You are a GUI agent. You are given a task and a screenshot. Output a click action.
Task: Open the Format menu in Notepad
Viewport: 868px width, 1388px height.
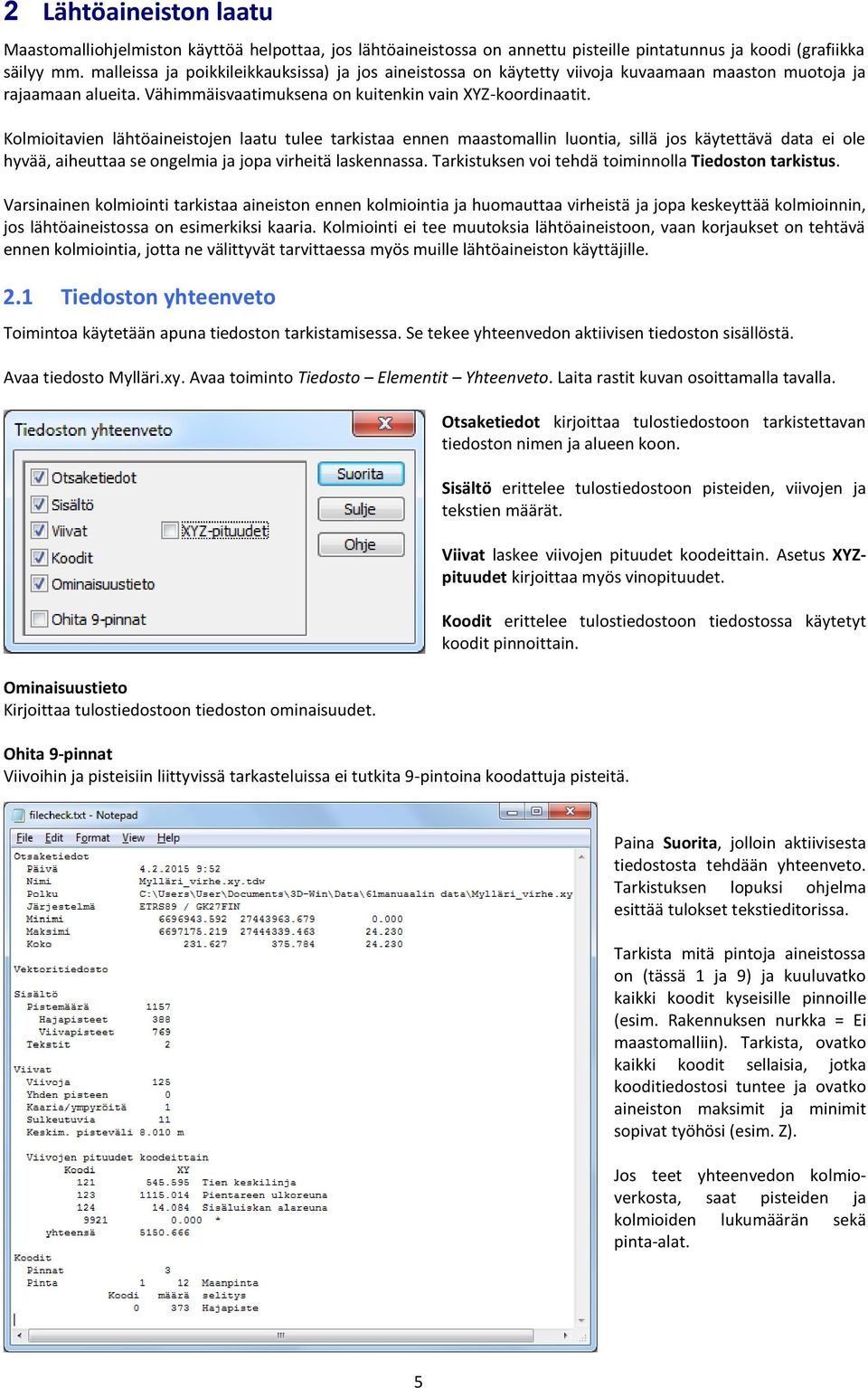pos(92,838)
